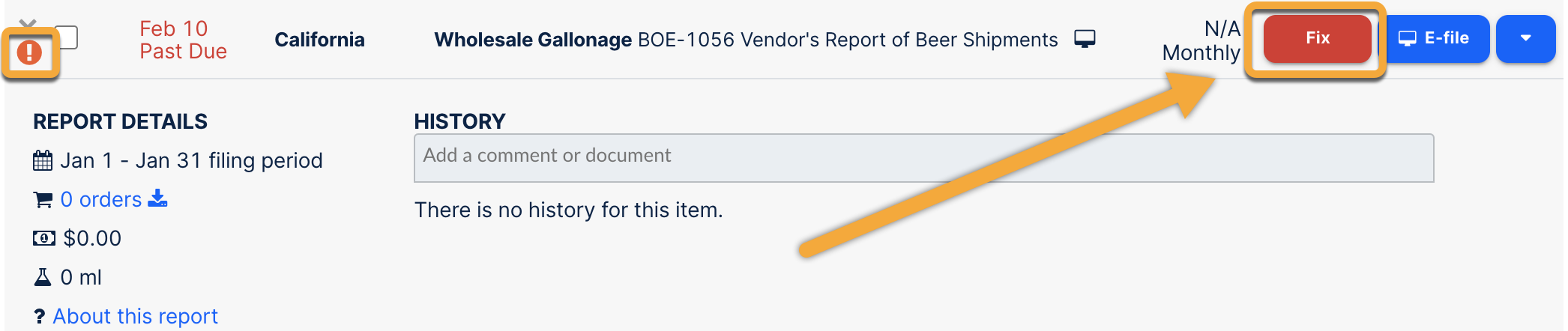Collapse the report row using the top-left chevron

(28, 24)
